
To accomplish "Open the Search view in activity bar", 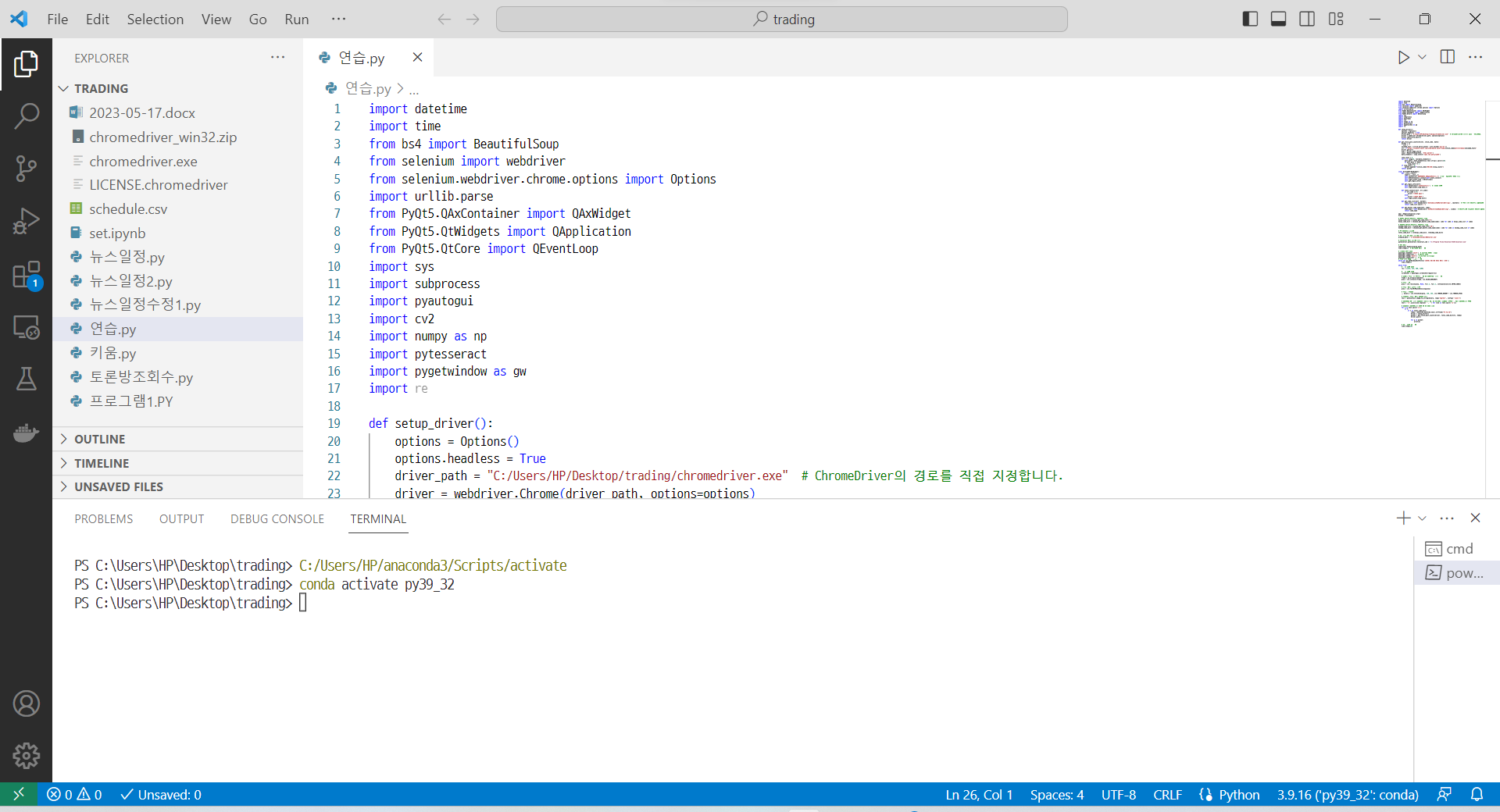I will tap(26, 116).
